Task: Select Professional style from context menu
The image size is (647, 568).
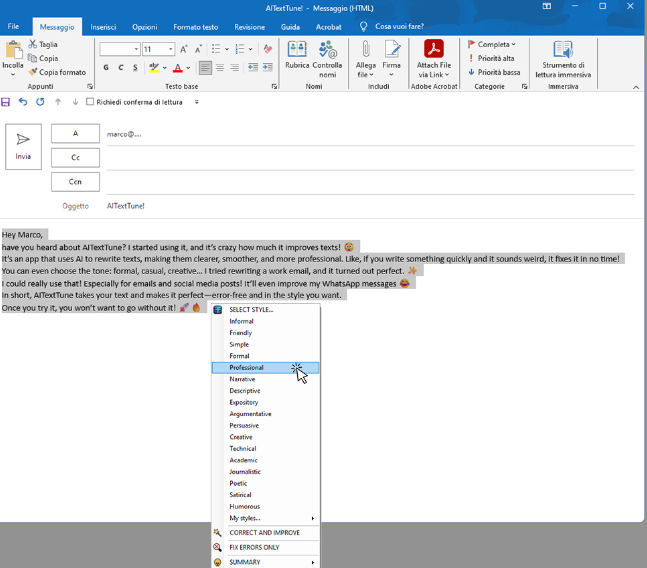Action: click(247, 368)
